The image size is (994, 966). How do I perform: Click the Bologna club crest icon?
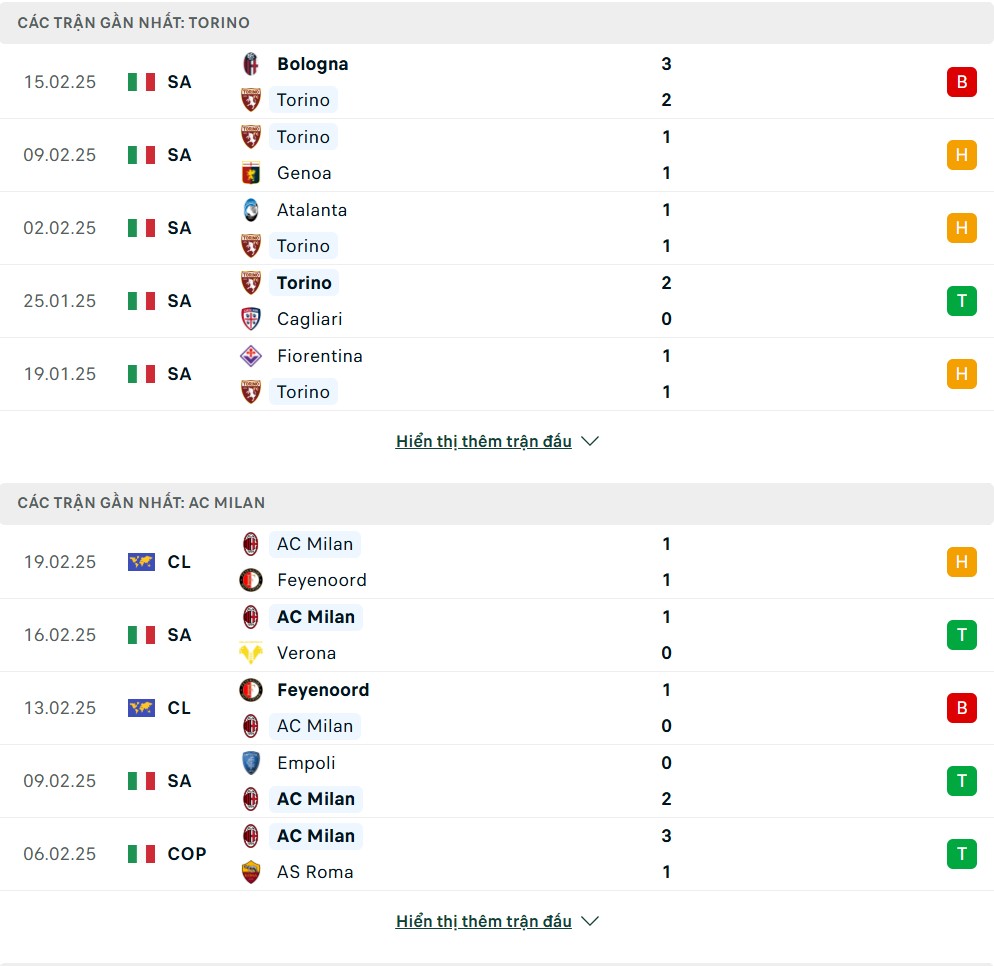(251, 64)
